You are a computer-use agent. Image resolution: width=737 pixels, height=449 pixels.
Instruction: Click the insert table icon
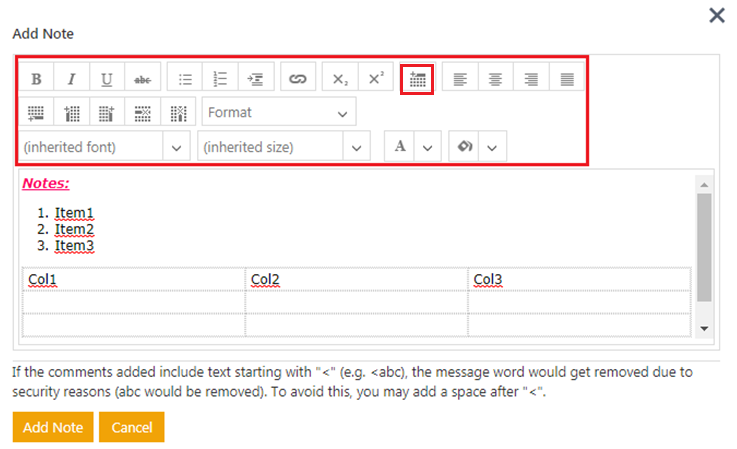417,79
